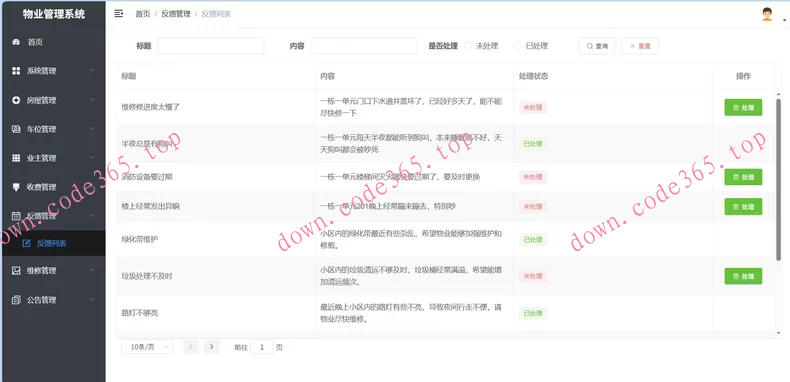Focus the 内容 search input field
This screenshot has height=382, width=790.
tap(364, 46)
